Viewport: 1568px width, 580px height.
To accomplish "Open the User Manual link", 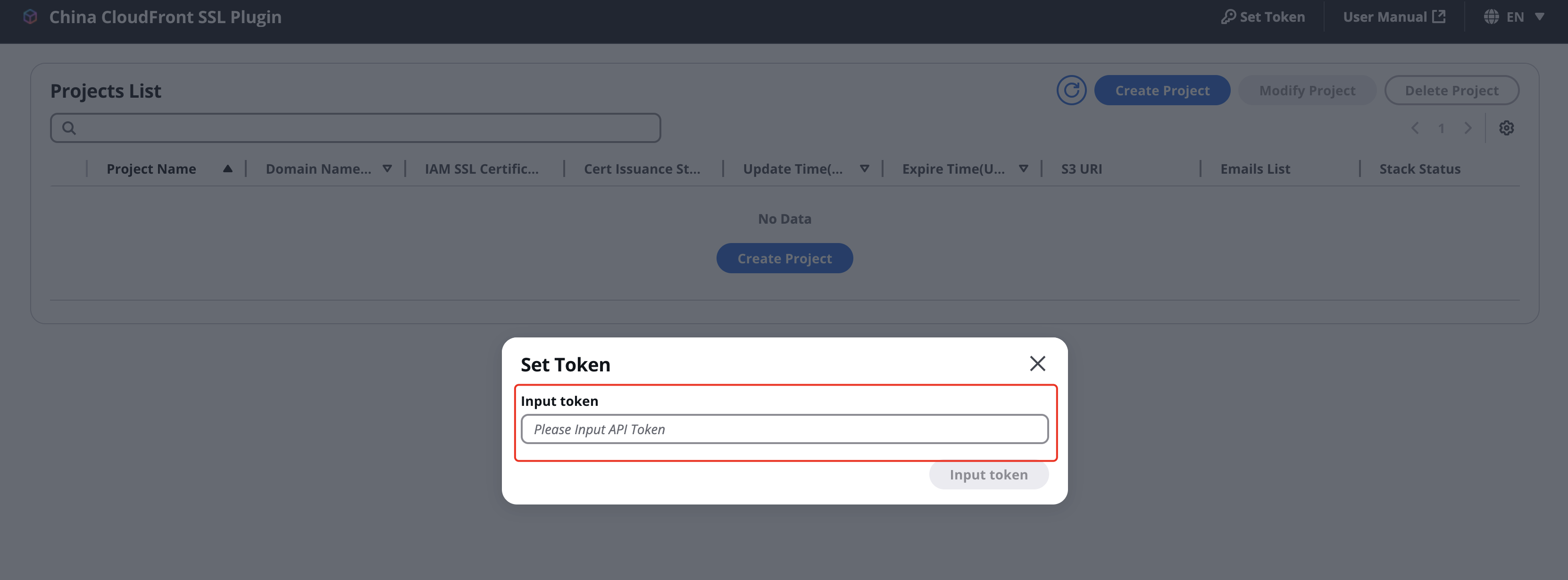I will click(x=1394, y=17).
